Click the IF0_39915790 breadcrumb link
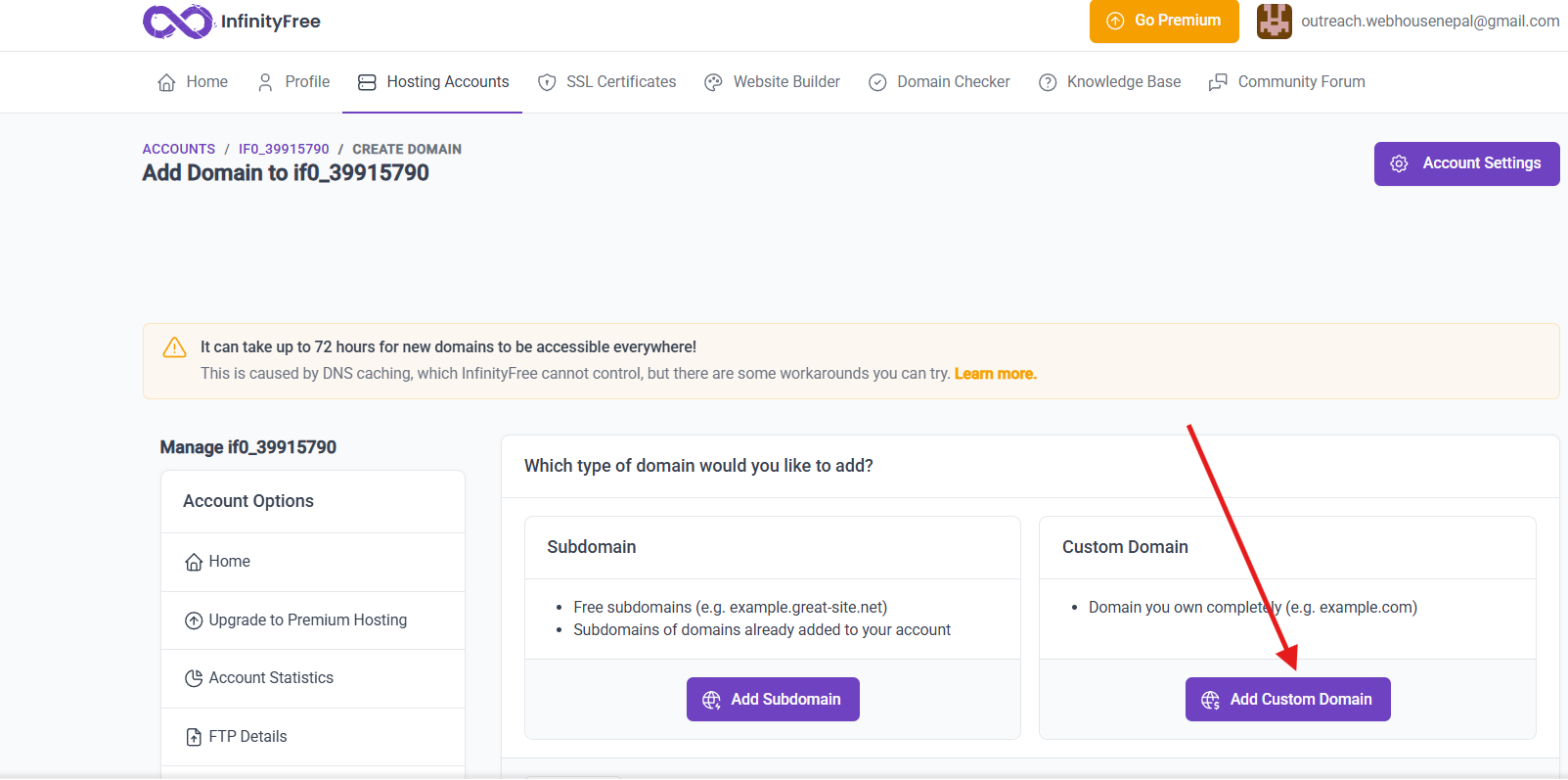The width and height of the screenshot is (1568, 780). pyautogui.click(x=284, y=149)
